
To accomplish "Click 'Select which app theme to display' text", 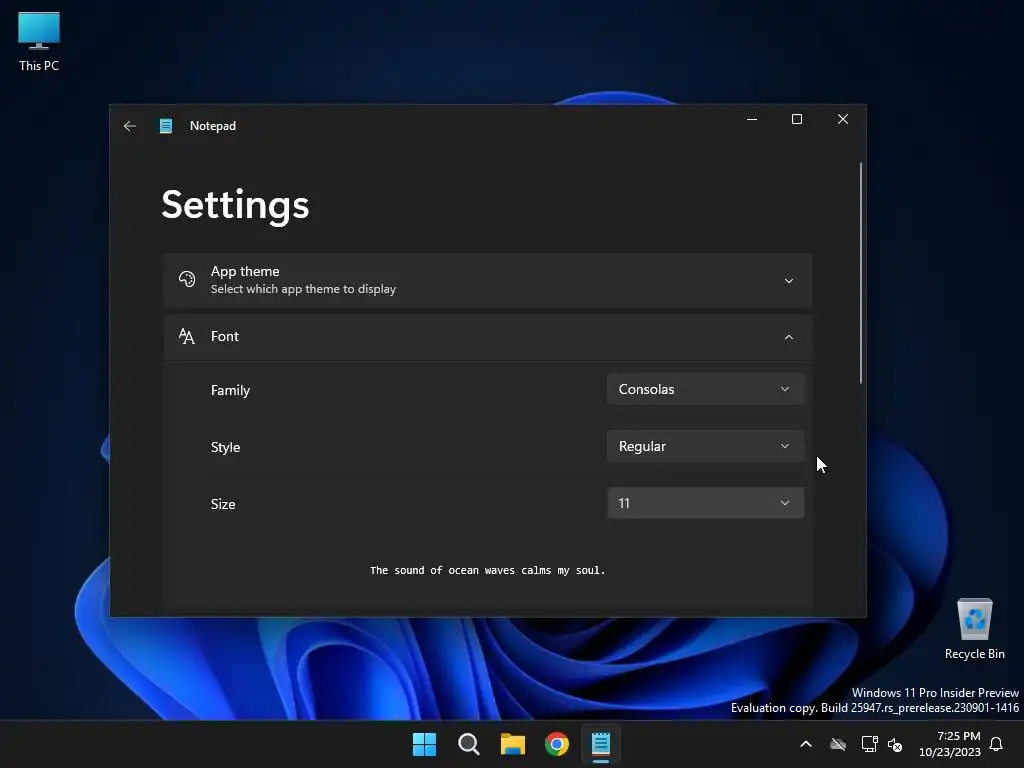I will pyautogui.click(x=303, y=289).
